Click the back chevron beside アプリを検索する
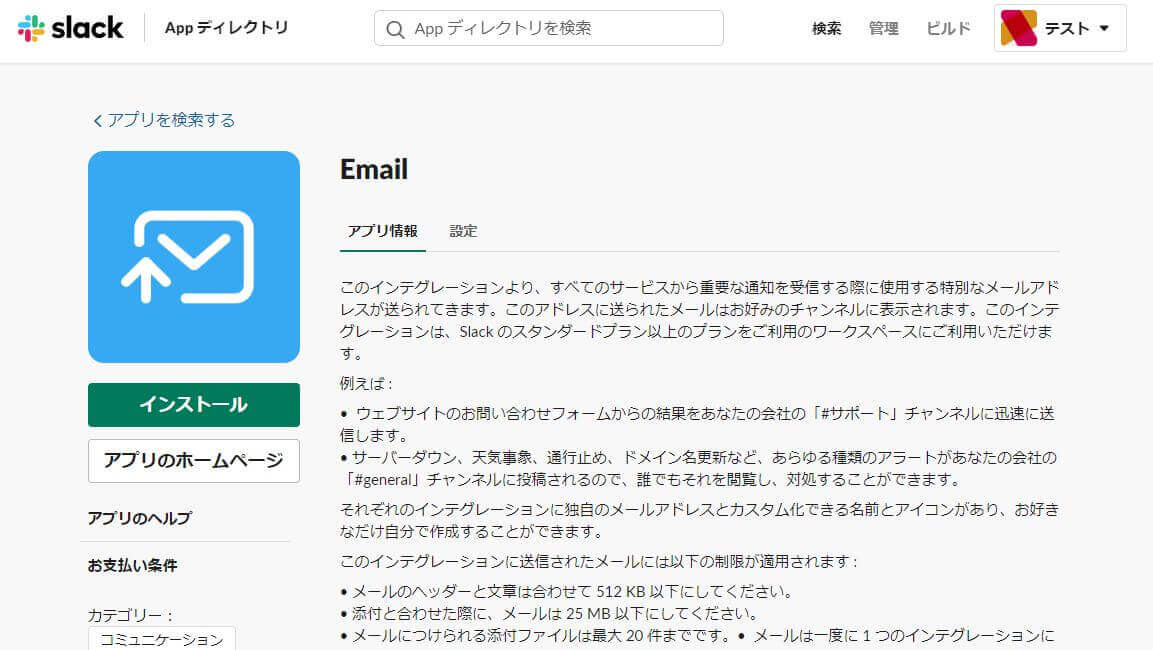 97,121
